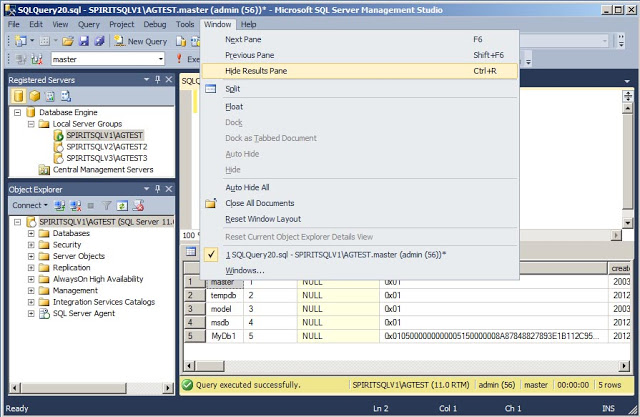This screenshot has width=640, height=417.
Task: Click results grid horizontal scrollbar left arrow
Action: click(x=189, y=366)
